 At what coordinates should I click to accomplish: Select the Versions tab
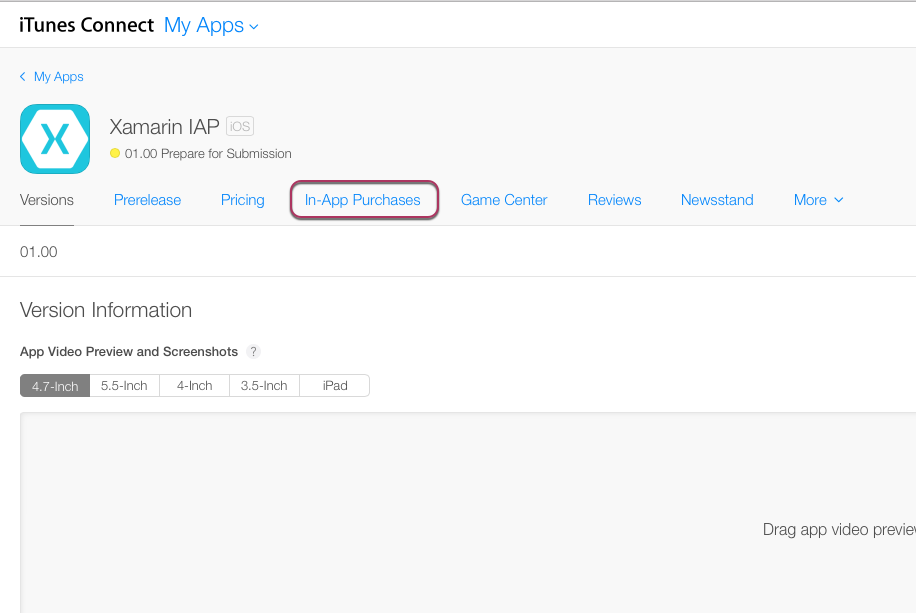point(47,200)
